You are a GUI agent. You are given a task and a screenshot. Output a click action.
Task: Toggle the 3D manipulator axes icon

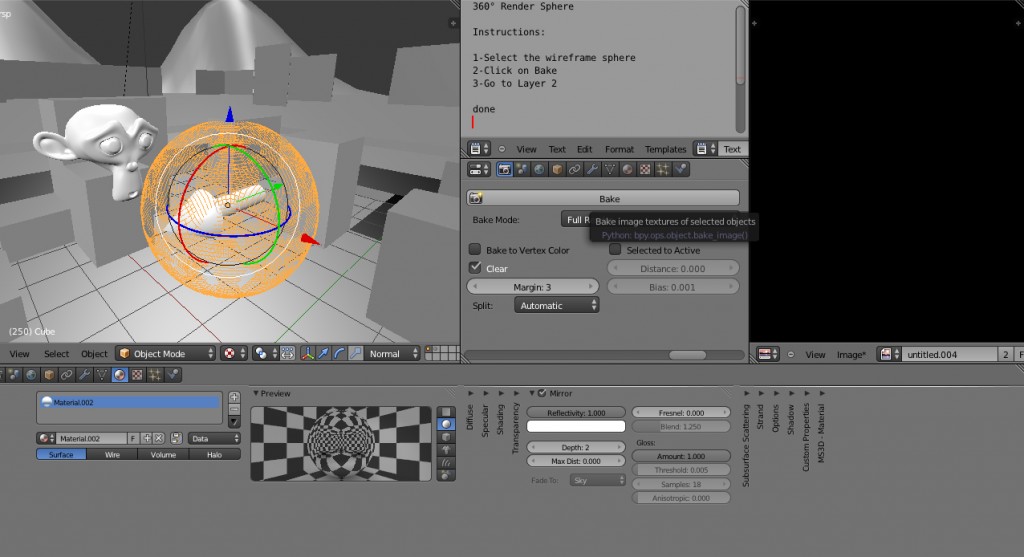coord(307,354)
